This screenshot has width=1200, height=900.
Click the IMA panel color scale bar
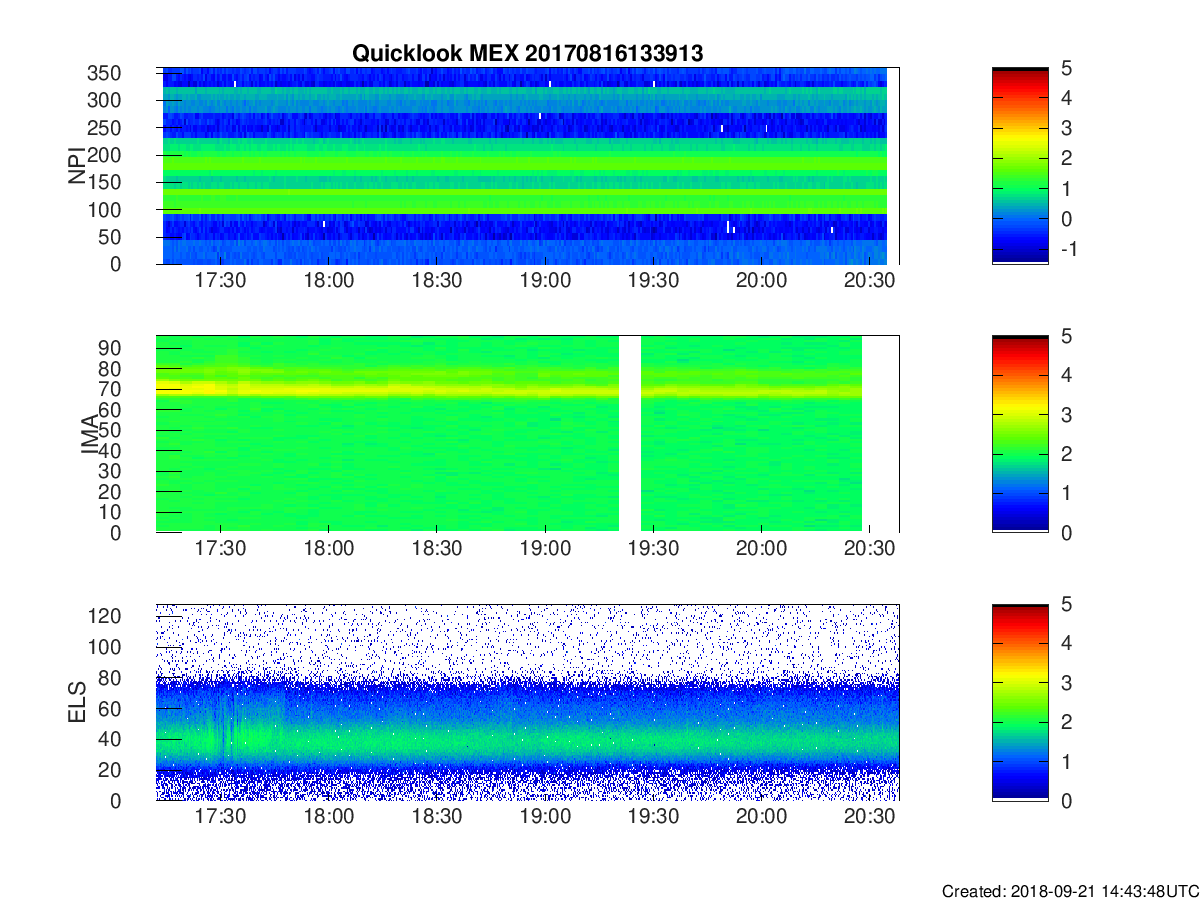coord(1020,434)
